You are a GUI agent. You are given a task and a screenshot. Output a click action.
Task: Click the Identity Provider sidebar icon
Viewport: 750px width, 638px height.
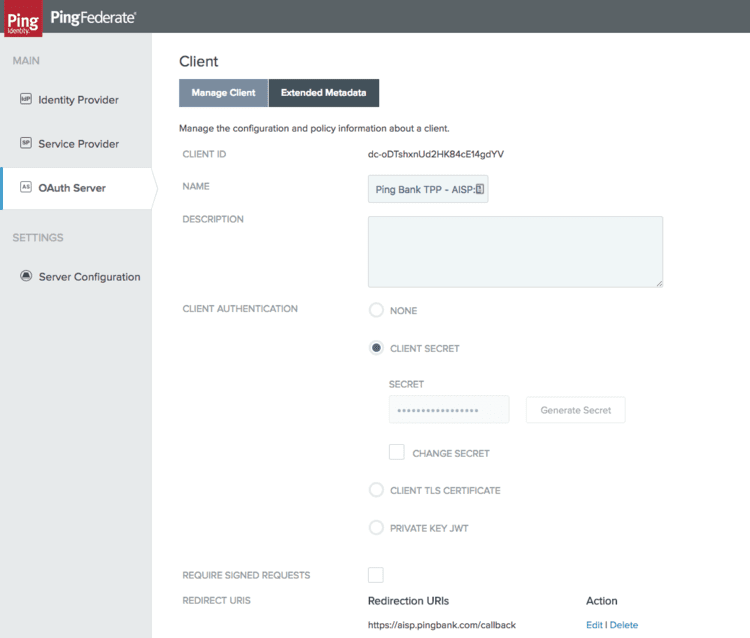tap(26, 99)
